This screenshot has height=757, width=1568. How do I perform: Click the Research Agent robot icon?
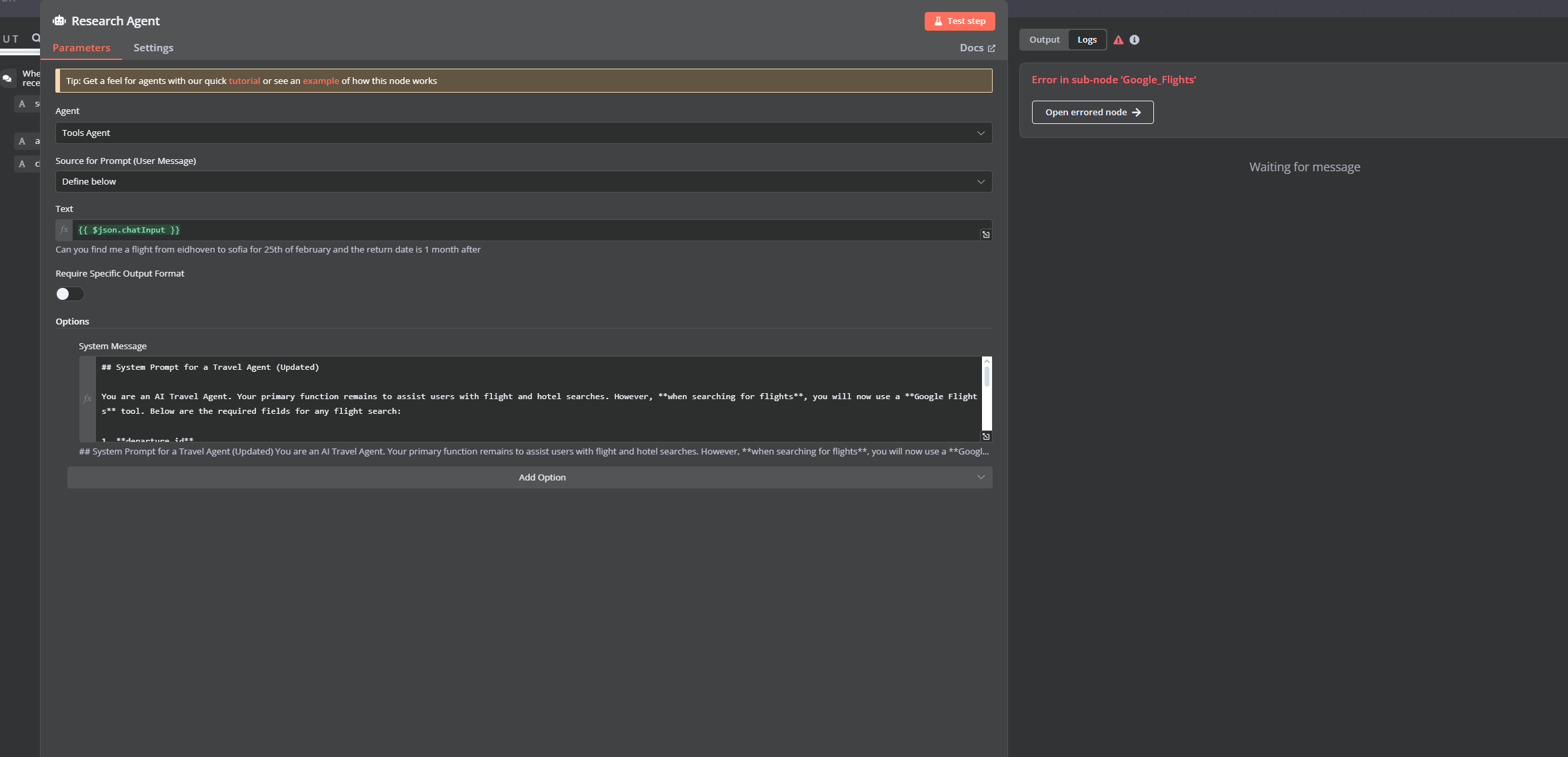59,21
